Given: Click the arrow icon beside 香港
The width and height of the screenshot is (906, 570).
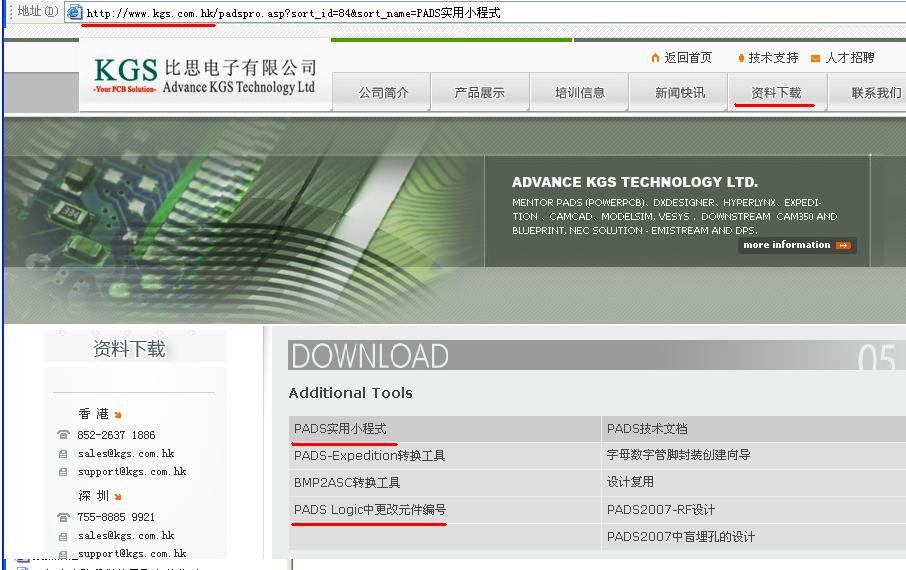Looking at the screenshot, I should click(x=118, y=414).
